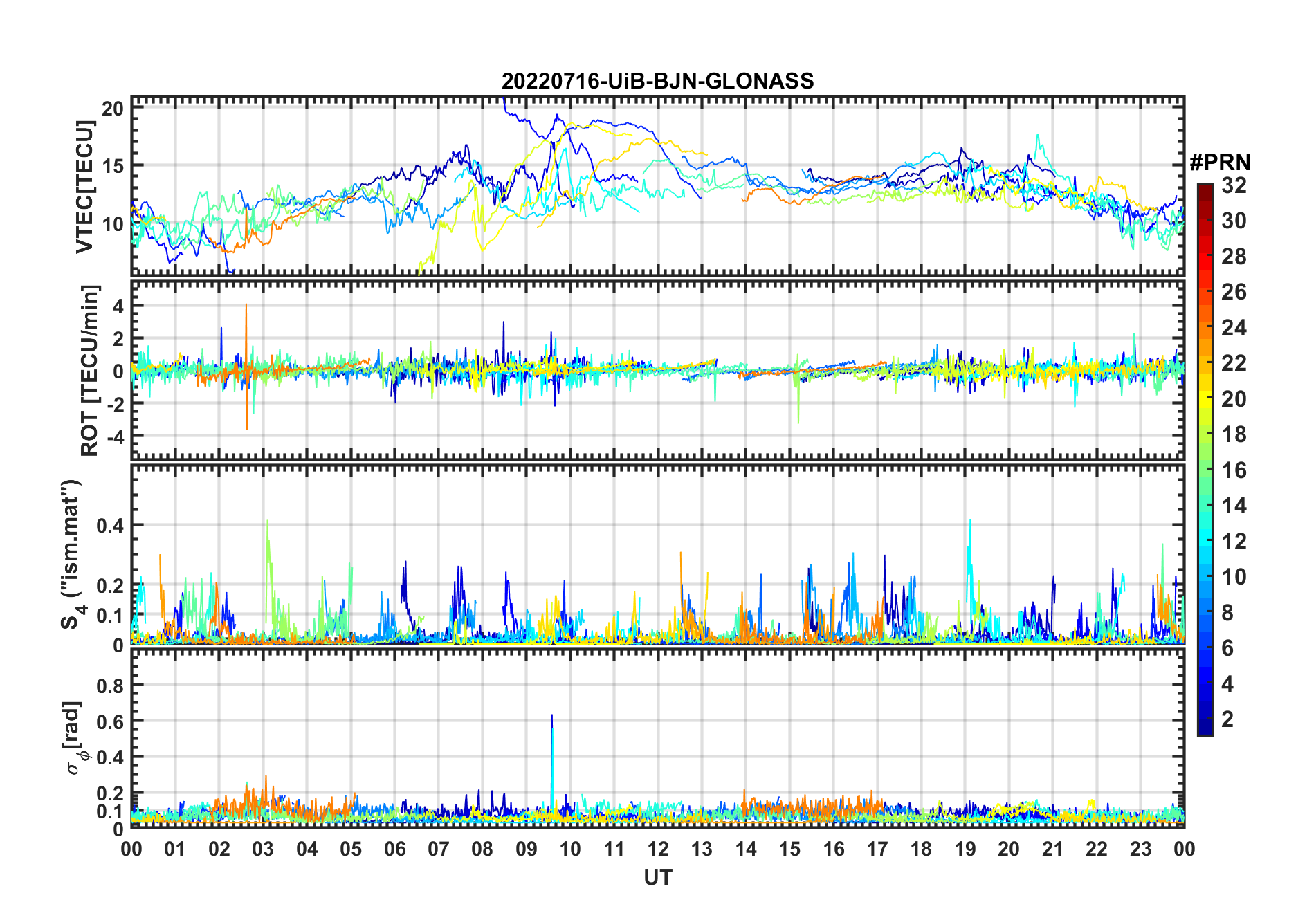Click x-axis hour tick label 15
1316x920 pixels.
[x=789, y=849]
